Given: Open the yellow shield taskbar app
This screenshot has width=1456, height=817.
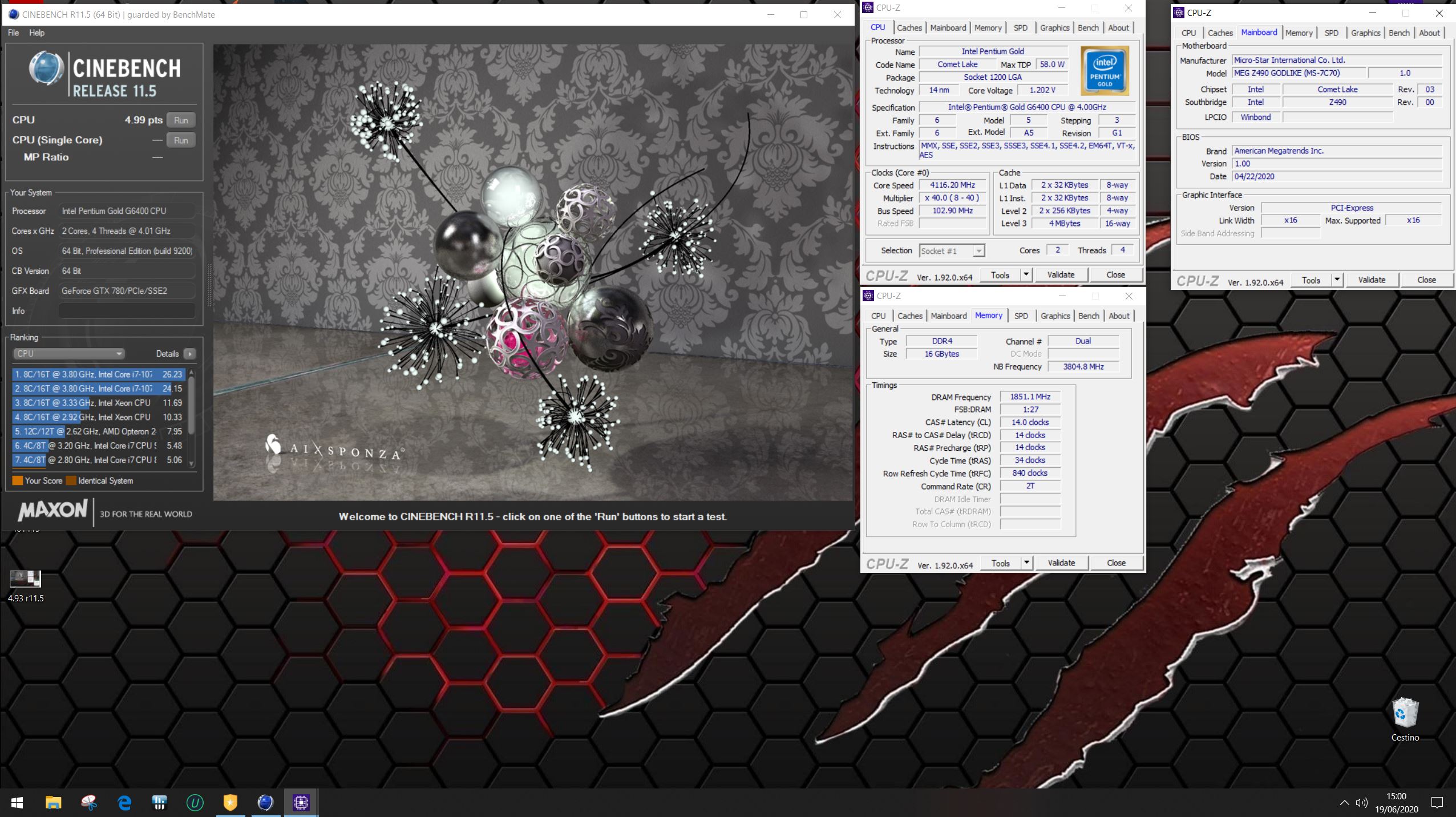Looking at the screenshot, I should click(230, 803).
